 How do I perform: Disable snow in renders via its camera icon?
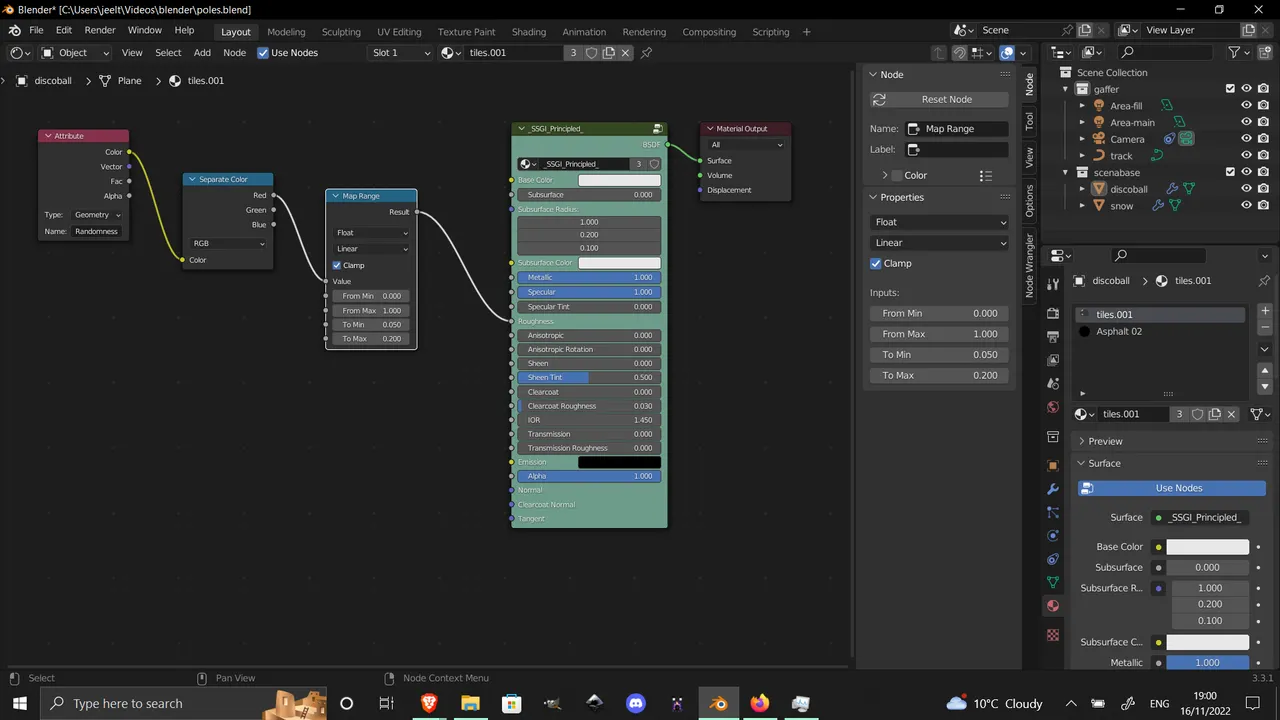(x=1264, y=205)
